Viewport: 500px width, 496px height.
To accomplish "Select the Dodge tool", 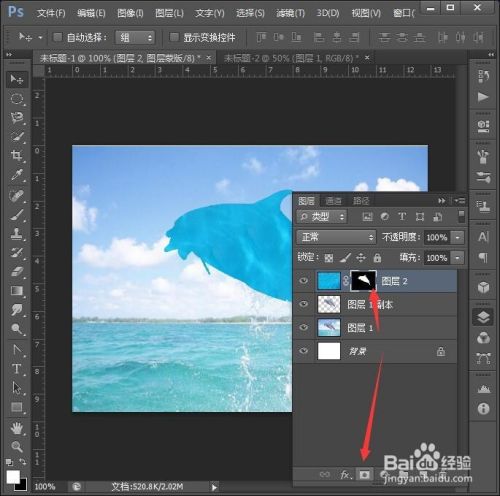I will tap(16, 329).
